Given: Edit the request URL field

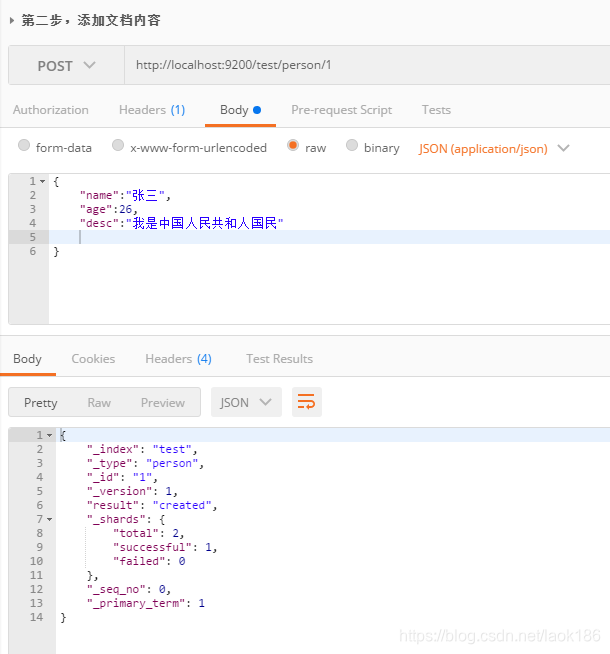Looking at the screenshot, I should pos(367,65).
